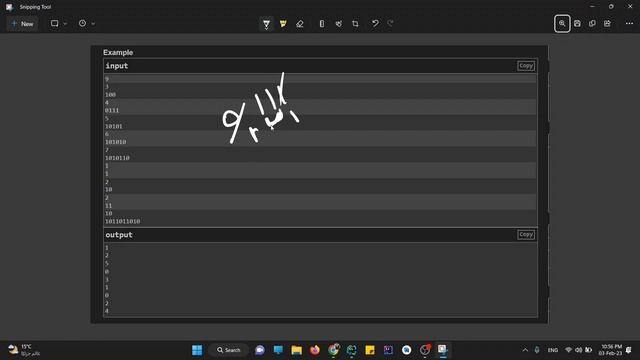Screen dimensions: 640x360
Task: Open the round blue-and-white app icon in taskbar
Action: [x=407, y=350]
